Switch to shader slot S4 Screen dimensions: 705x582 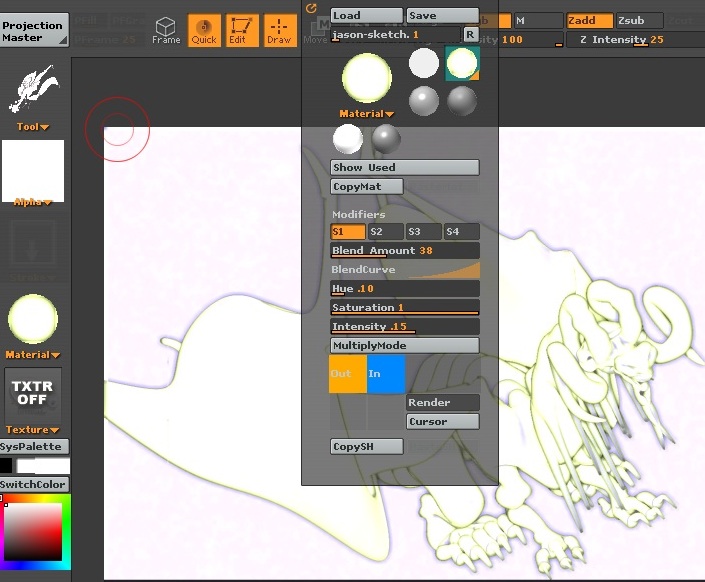click(462, 232)
